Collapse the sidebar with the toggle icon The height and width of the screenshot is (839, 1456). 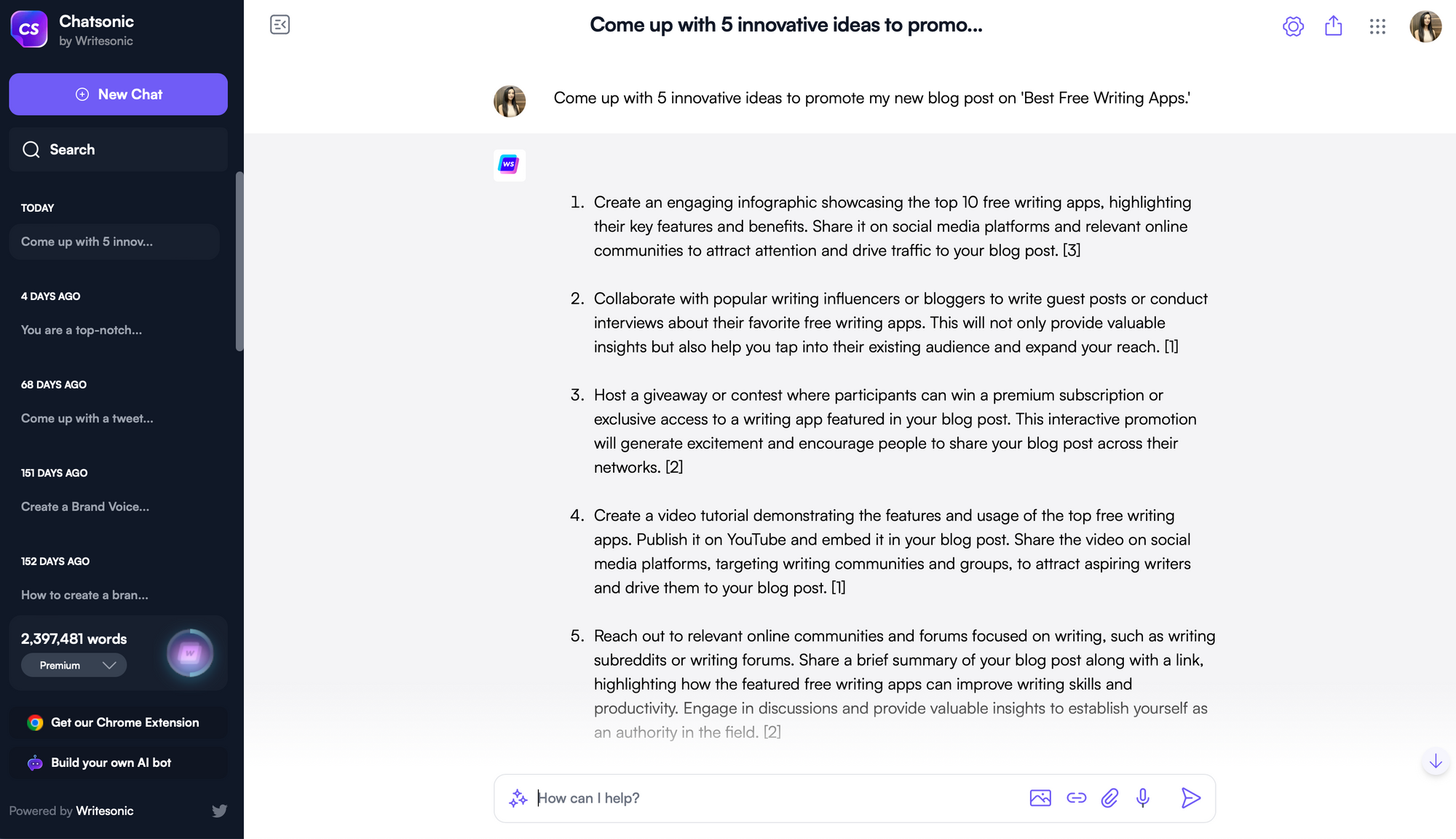pos(280,24)
